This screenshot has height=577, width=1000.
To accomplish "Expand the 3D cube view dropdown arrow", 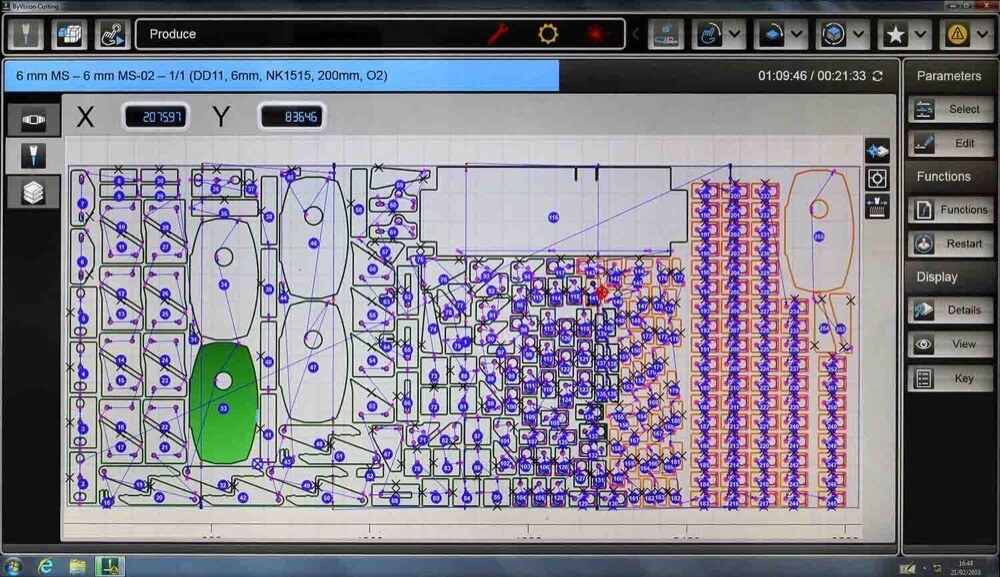I will pos(861,34).
